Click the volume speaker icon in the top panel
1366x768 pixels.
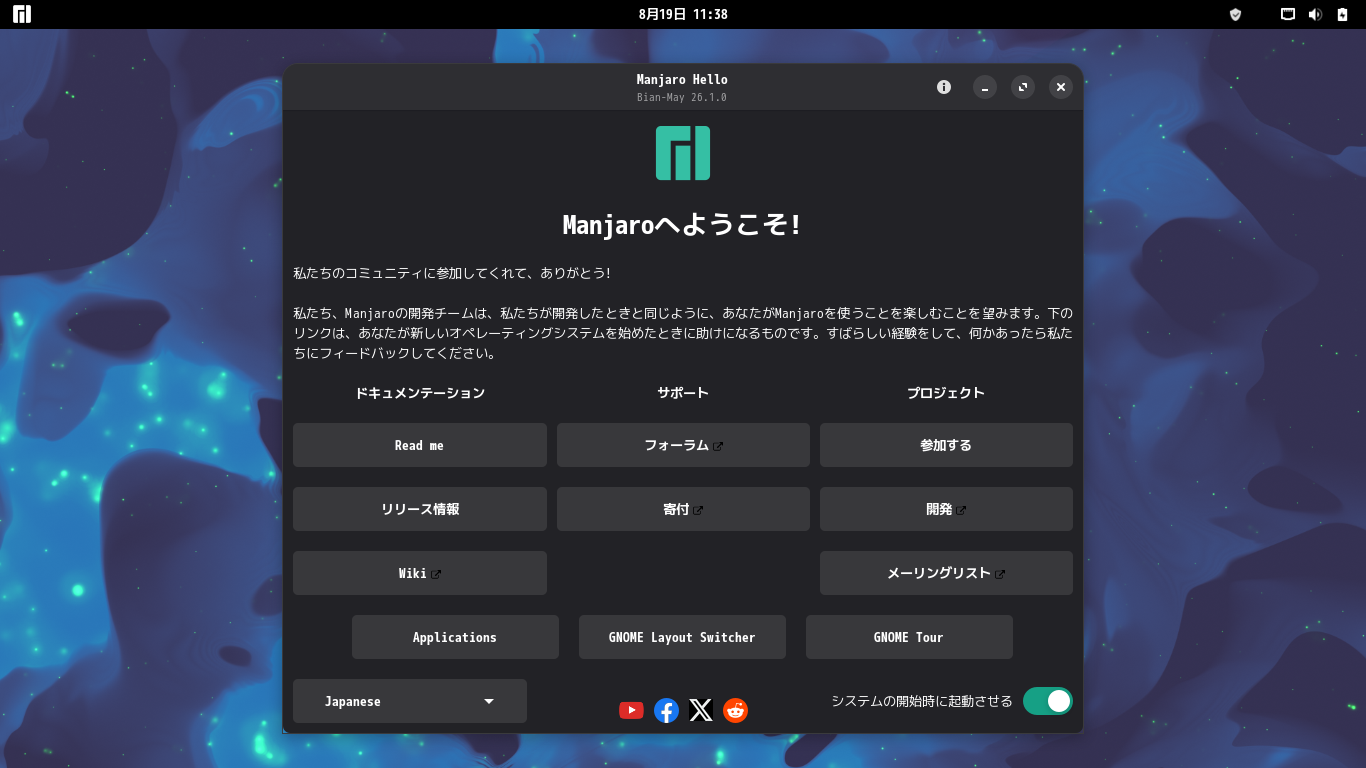tap(1315, 14)
